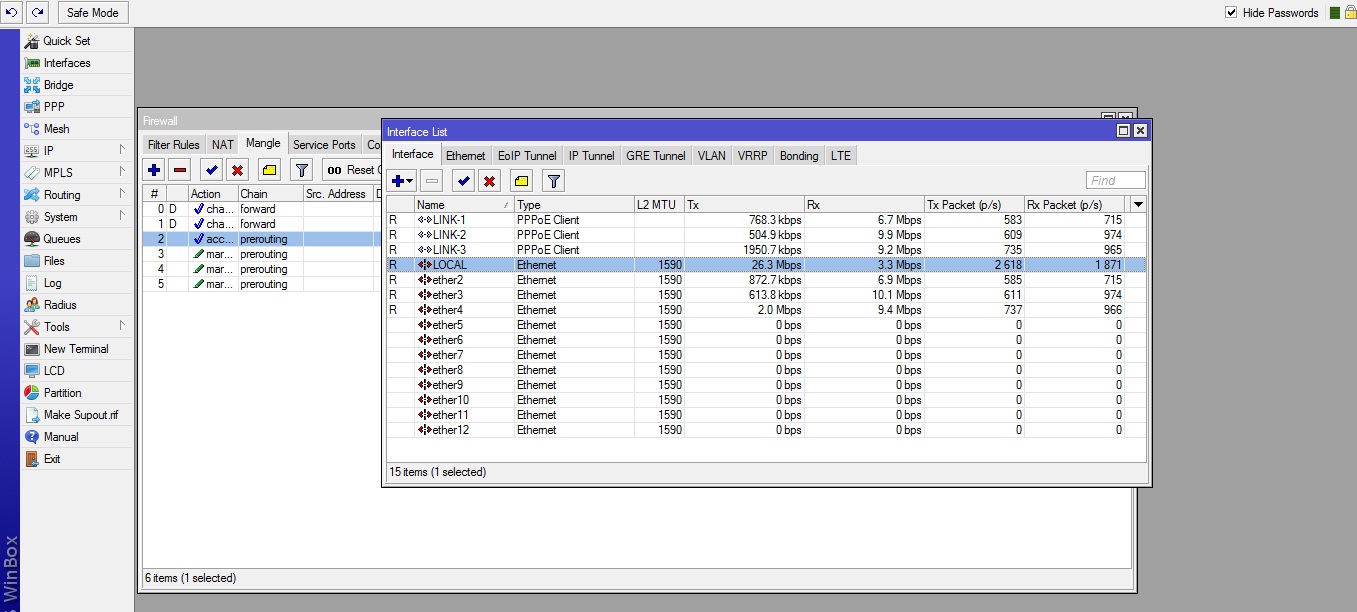Image resolution: width=1357 pixels, height=612 pixels.
Task: Open New Terminal from sidebar
Action: (76, 349)
